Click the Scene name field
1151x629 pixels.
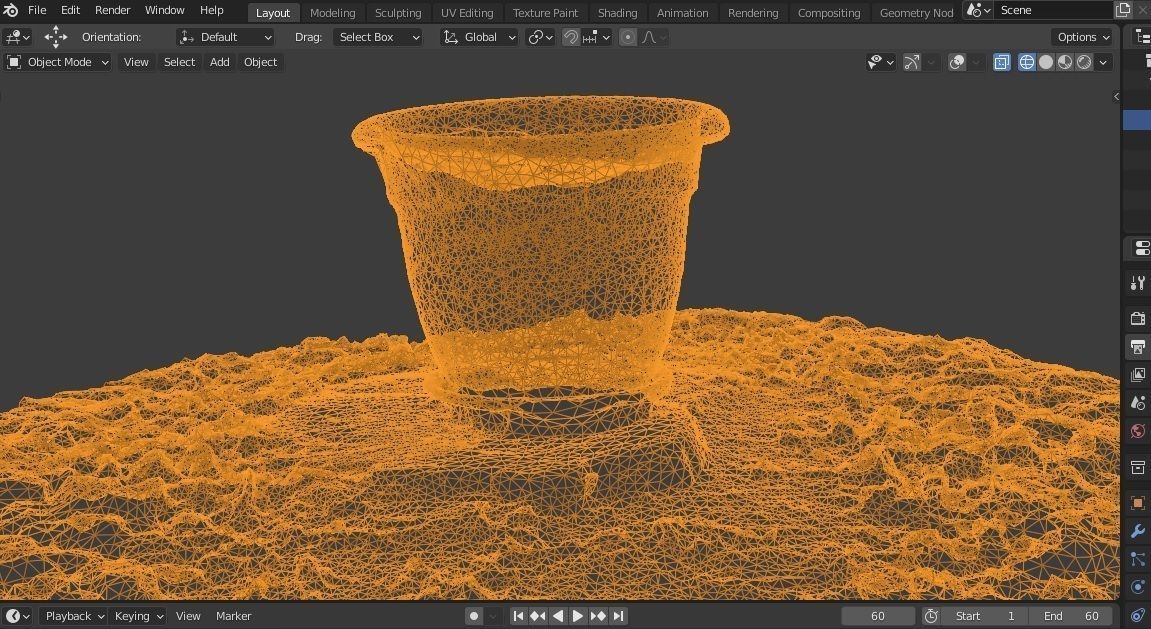coord(1053,10)
